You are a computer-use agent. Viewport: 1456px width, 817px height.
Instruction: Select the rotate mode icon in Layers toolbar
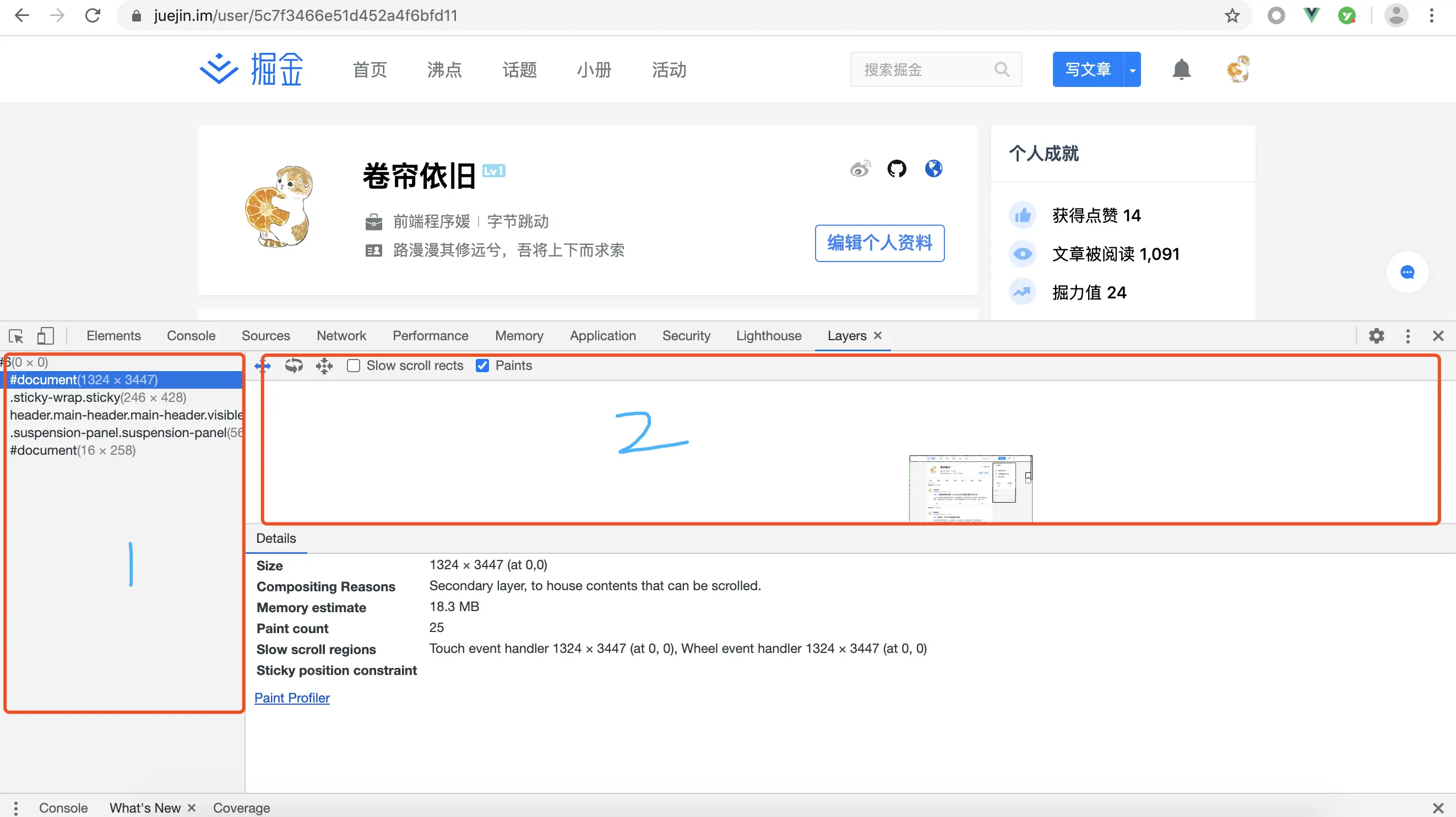[x=294, y=366]
